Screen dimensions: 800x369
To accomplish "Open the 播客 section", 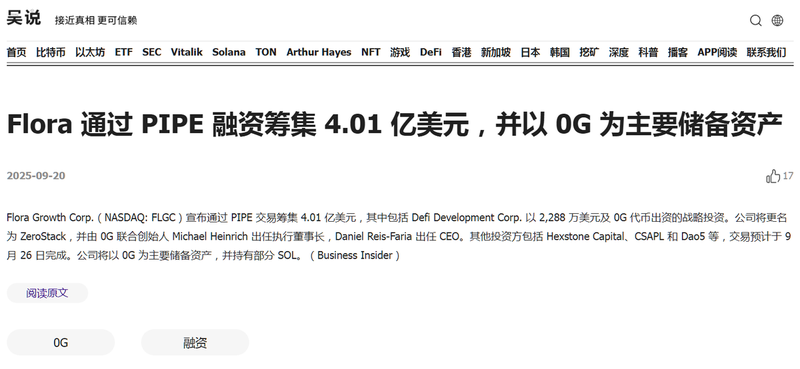I will 678,52.
